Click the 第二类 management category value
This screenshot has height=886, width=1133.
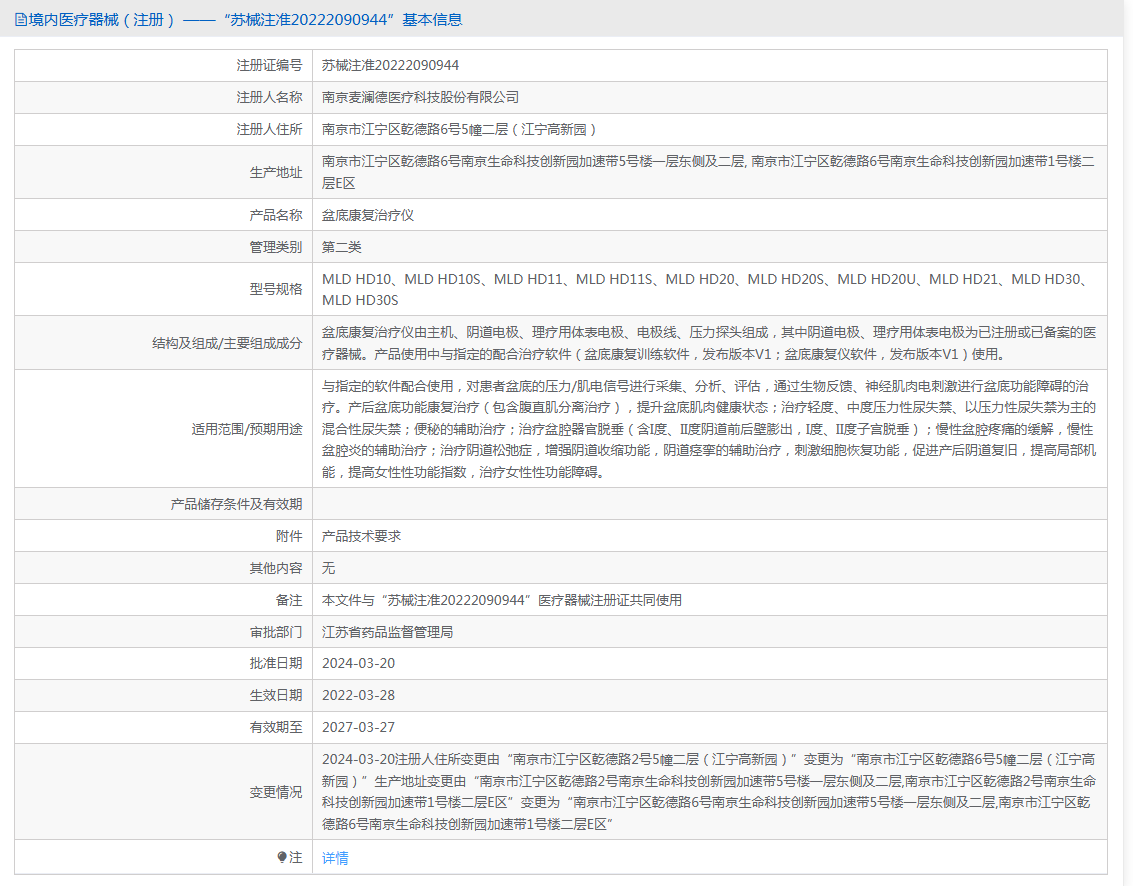[341, 247]
